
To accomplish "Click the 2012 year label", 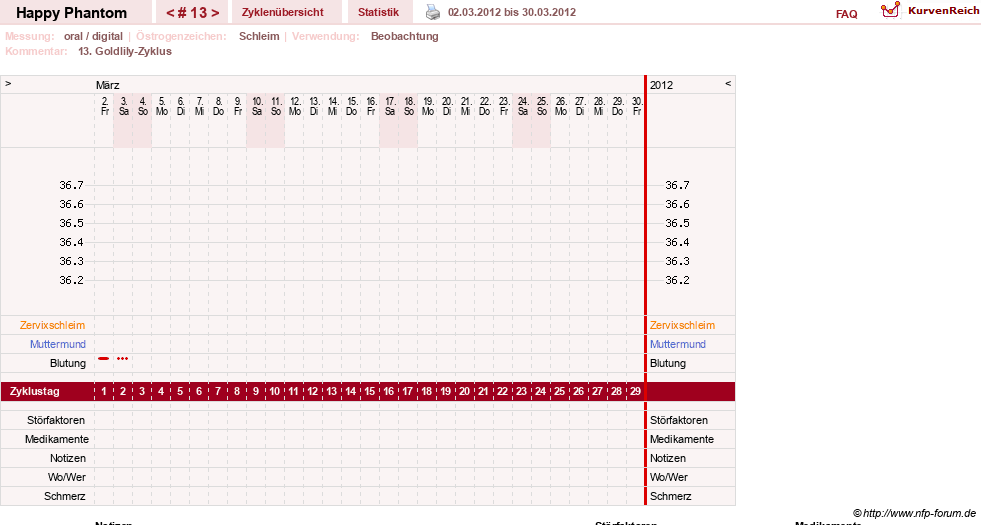I will coord(661,85).
